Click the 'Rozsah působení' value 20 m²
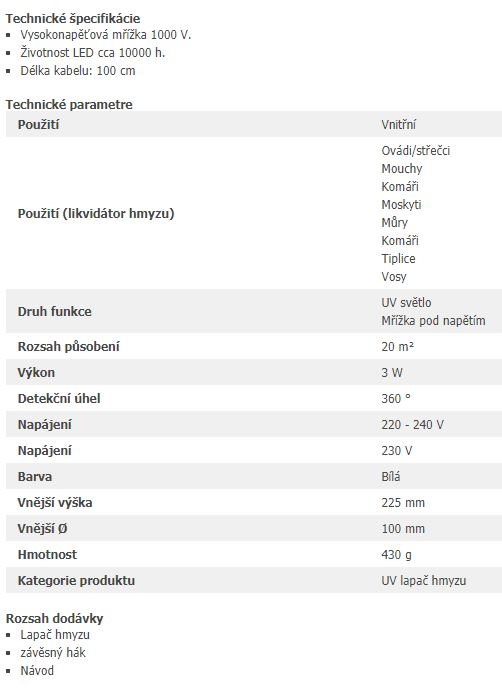Image resolution: width=502 pixels, height=692 pixels. coord(397,346)
